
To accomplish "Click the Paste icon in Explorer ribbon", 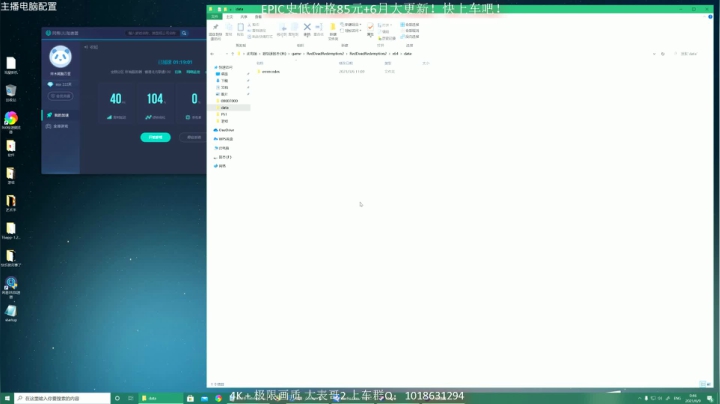I will pos(240,29).
